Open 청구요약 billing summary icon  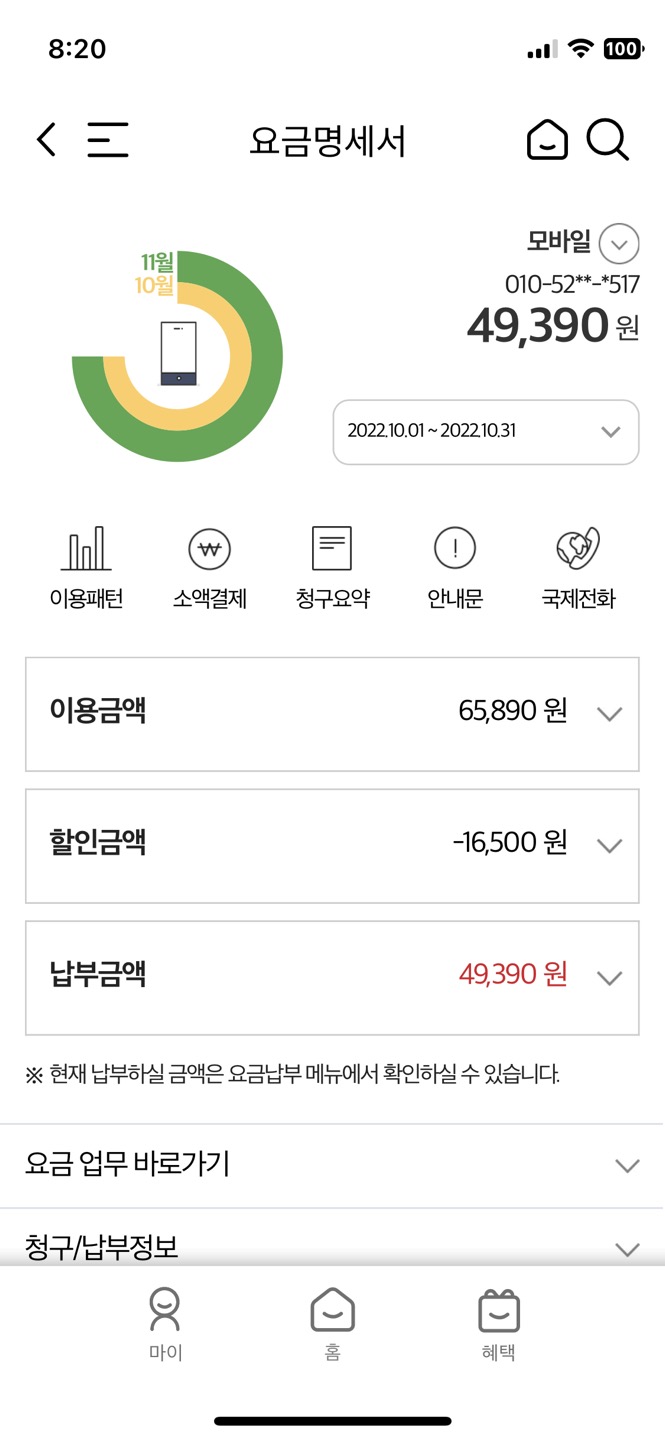[332, 567]
